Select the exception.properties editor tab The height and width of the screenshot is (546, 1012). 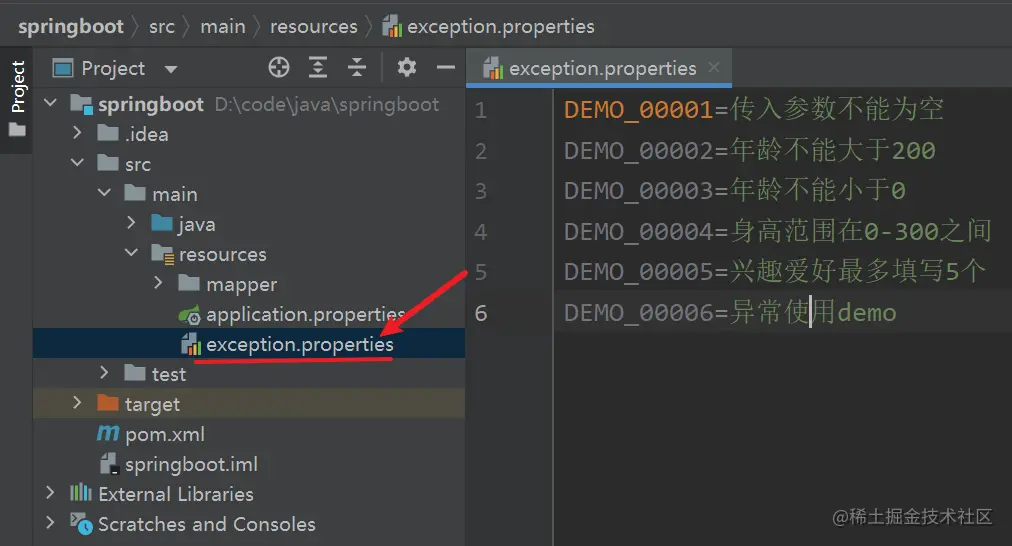(x=601, y=69)
